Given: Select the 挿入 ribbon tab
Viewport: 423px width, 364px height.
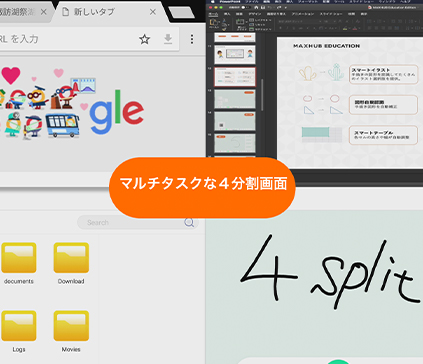Looking at the screenshot, I should click(227, 14).
